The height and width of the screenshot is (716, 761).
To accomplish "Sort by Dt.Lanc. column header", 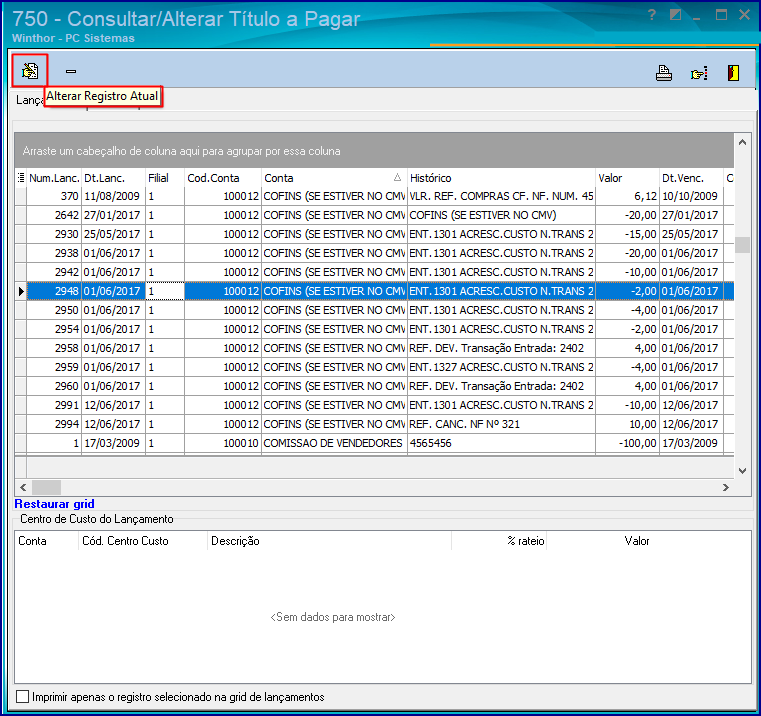I will point(114,178).
